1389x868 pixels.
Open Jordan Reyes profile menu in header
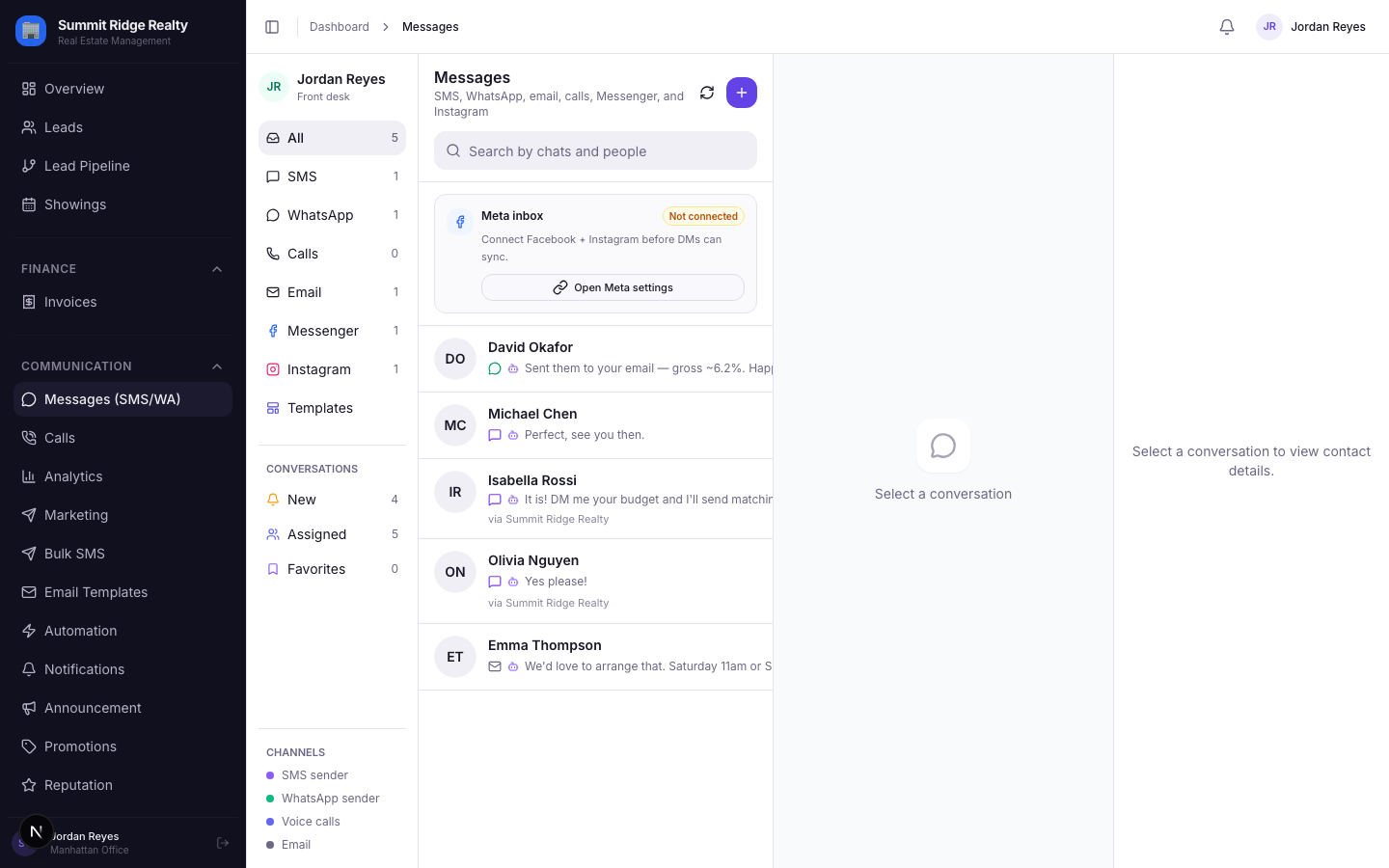pyautogui.click(x=1311, y=27)
